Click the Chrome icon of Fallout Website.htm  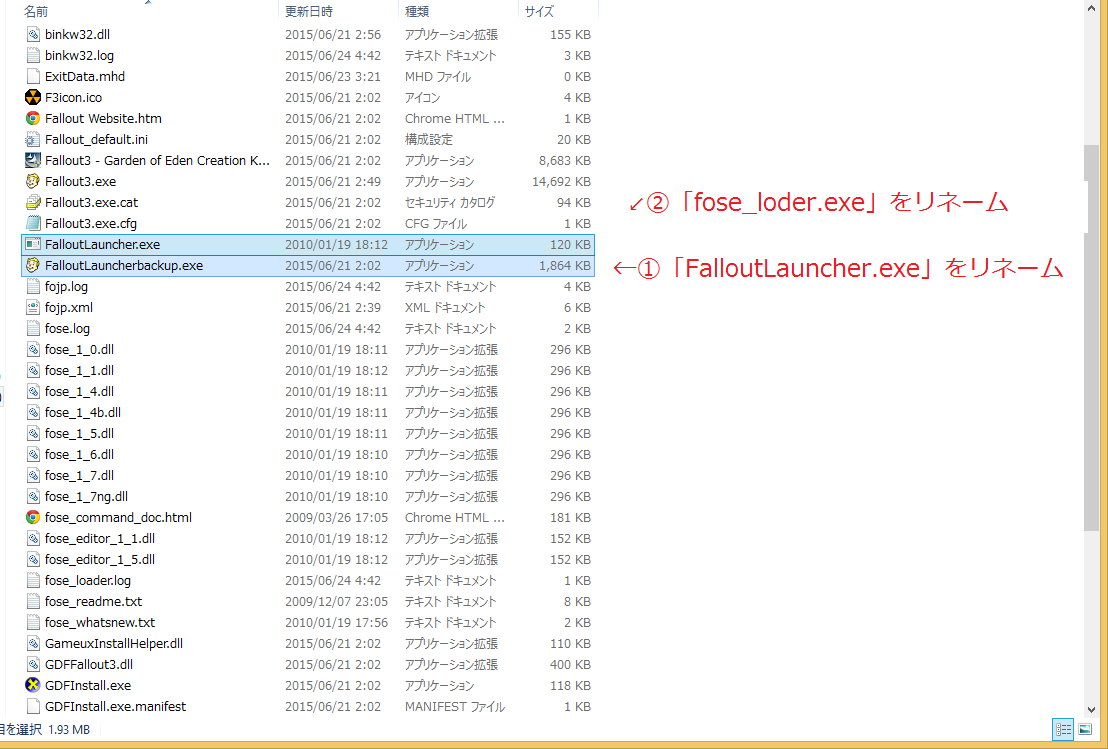(33, 119)
